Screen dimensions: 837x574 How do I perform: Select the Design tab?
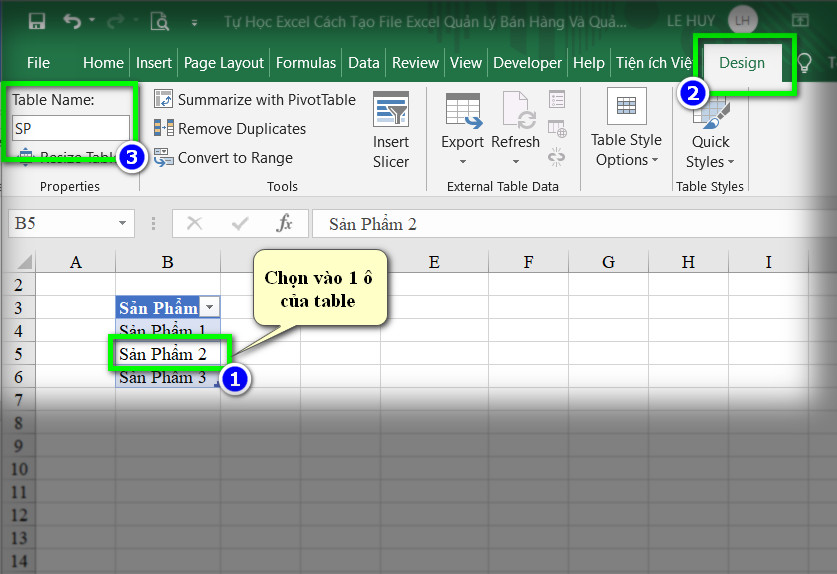(742, 63)
